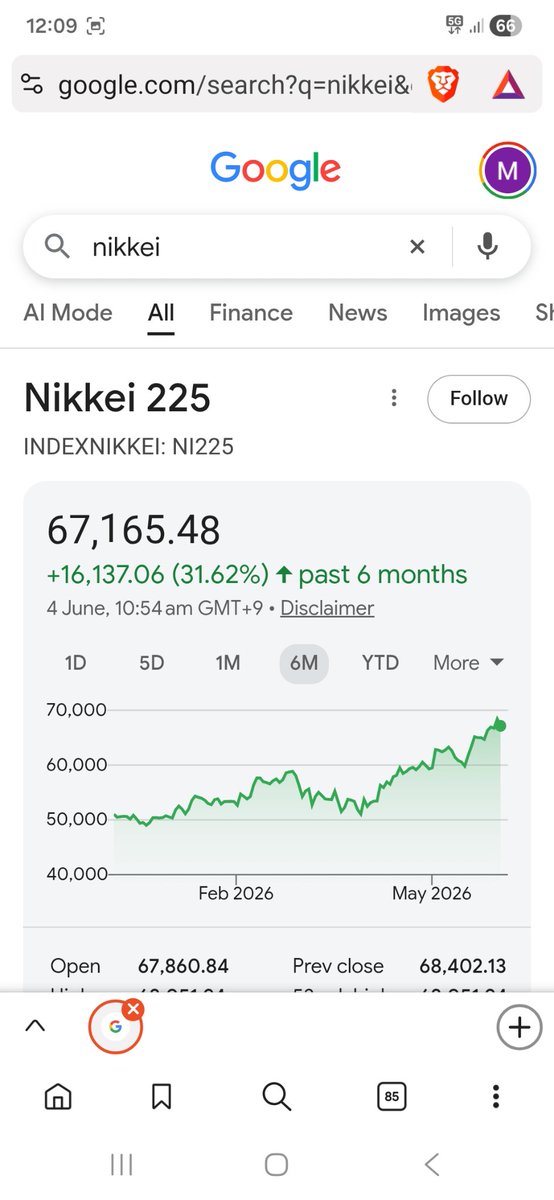This screenshot has width=554, height=1200.
Task: Open new tab with plus icon
Action: tap(519, 1027)
